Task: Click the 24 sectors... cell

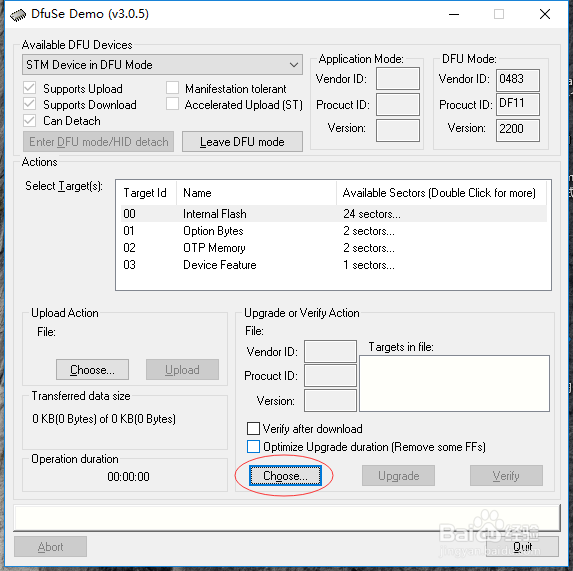Action: point(372,214)
